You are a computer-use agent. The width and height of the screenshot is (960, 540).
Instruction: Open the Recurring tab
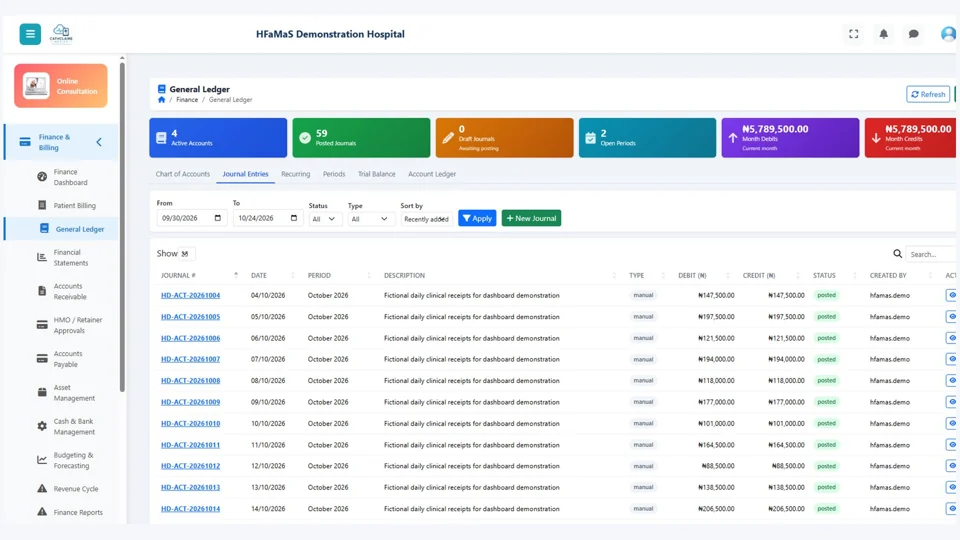coord(296,174)
